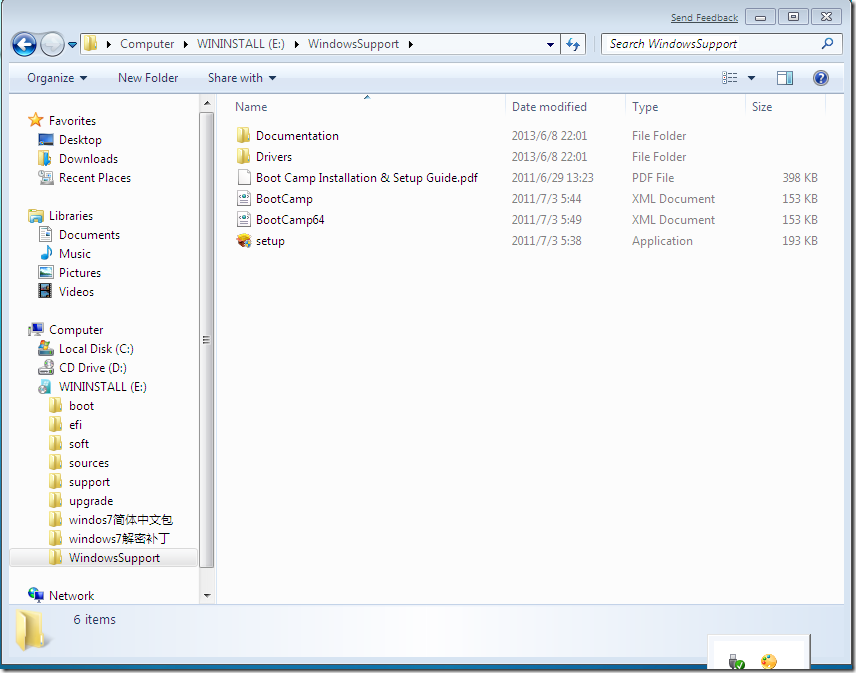Image resolution: width=856 pixels, height=673 pixels.
Task: Open the sources folder in the tree
Action: [x=88, y=463]
